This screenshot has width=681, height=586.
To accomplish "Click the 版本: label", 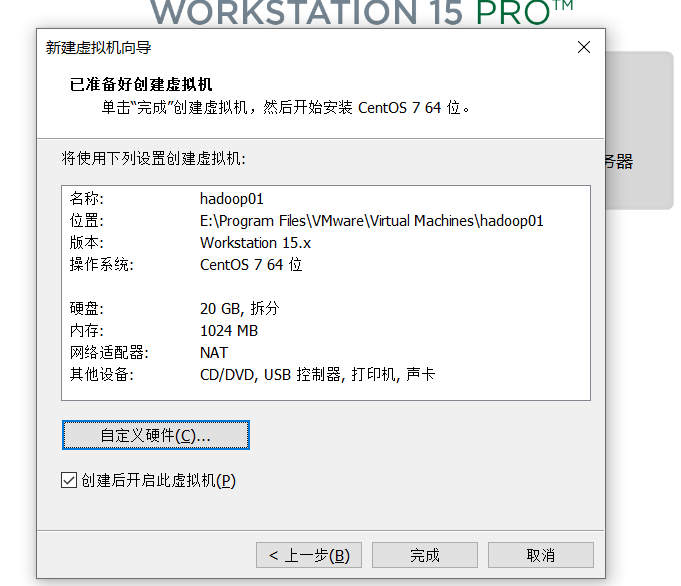I will coord(87,243).
